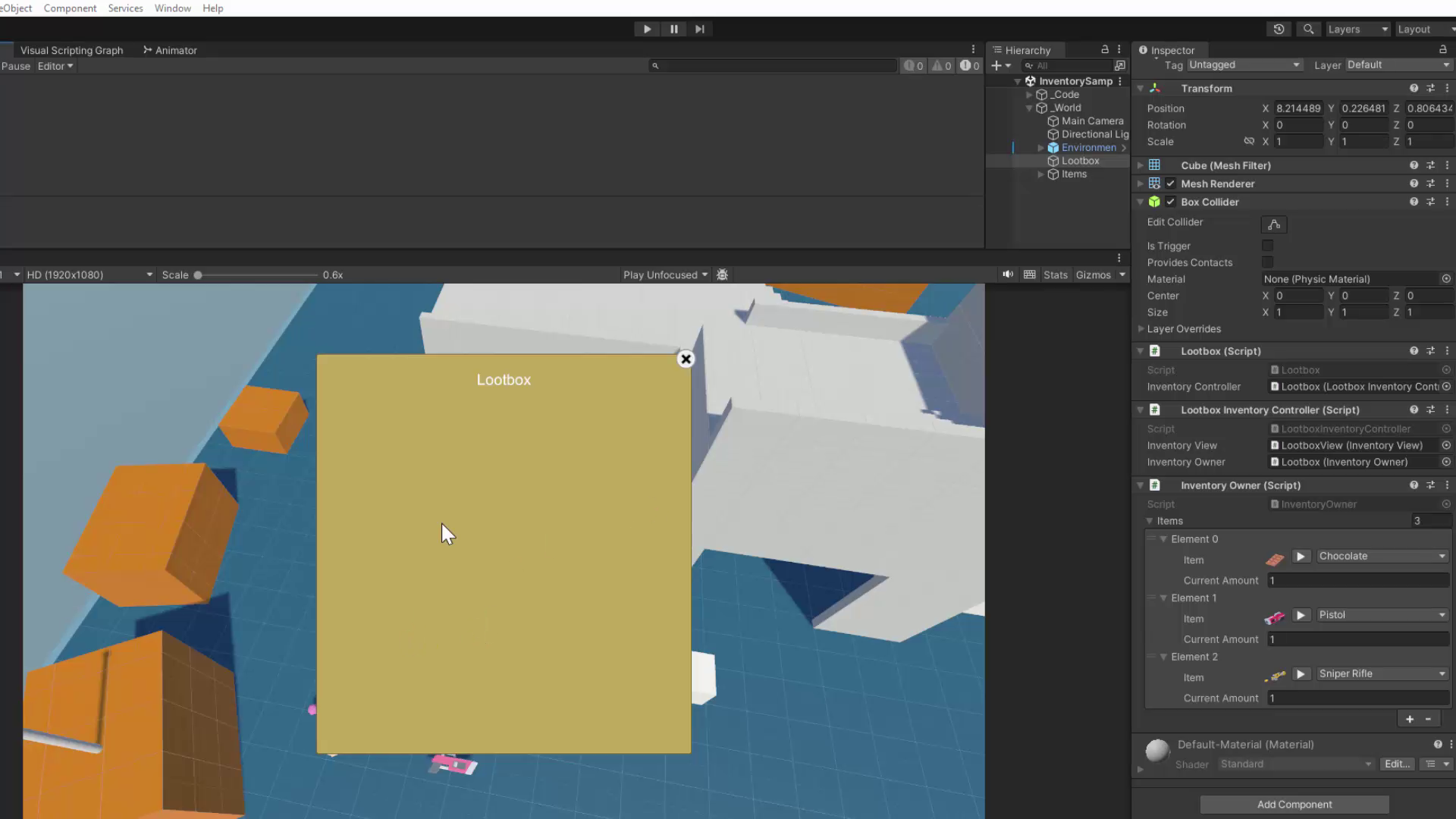Open the Layer dropdown set to Default
The height and width of the screenshot is (819, 1456).
[1399, 65]
